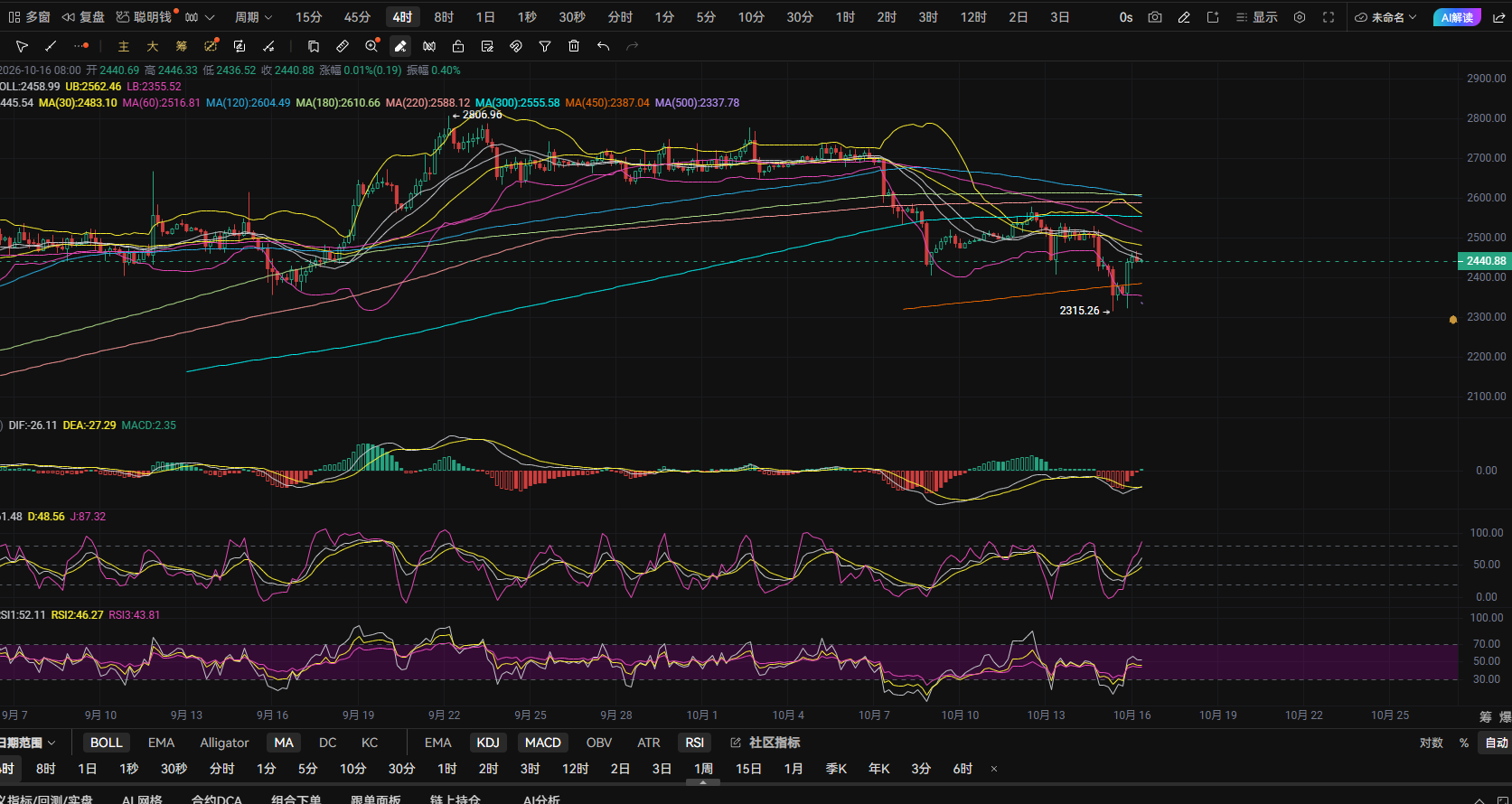Open the 未命名 layout dropdown

point(1385,17)
